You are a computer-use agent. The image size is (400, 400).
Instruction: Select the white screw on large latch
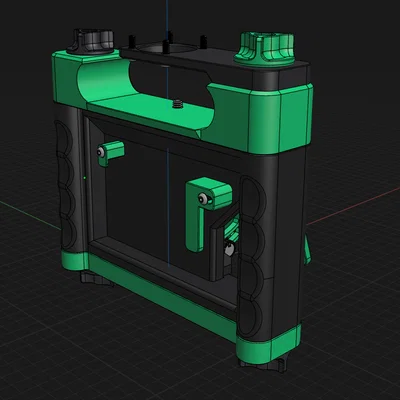(x=203, y=199)
